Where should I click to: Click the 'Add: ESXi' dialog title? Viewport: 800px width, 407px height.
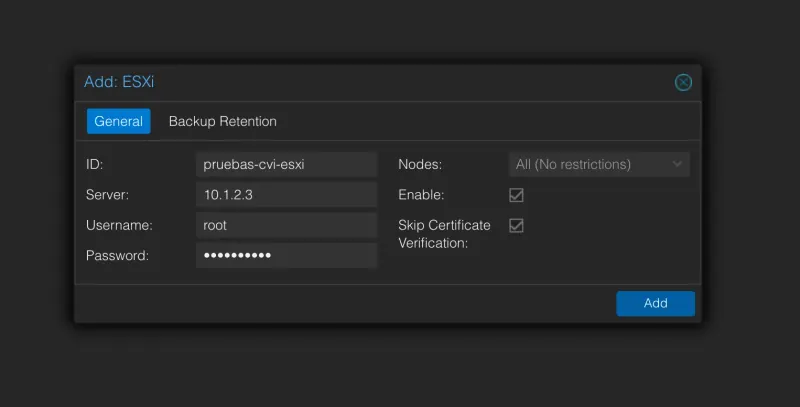(x=119, y=82)
